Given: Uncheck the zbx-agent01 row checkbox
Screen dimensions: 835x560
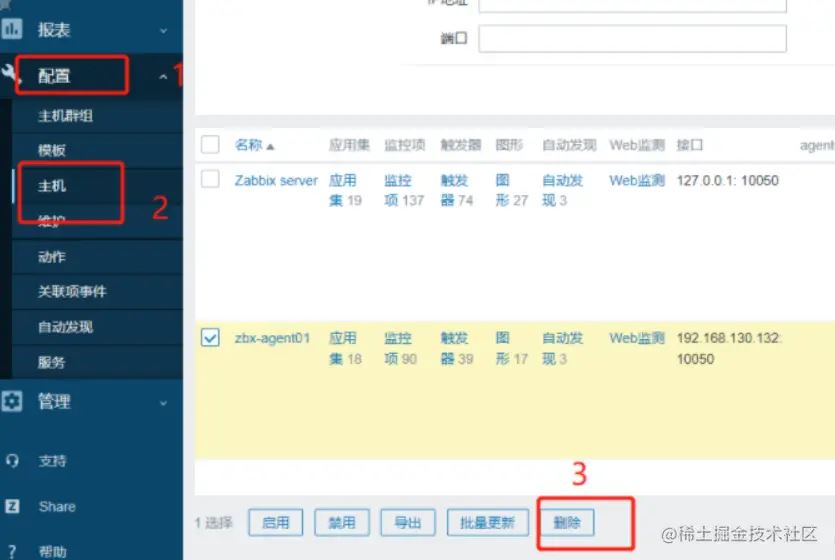Looking at the screenshot, I should (210, 337).
